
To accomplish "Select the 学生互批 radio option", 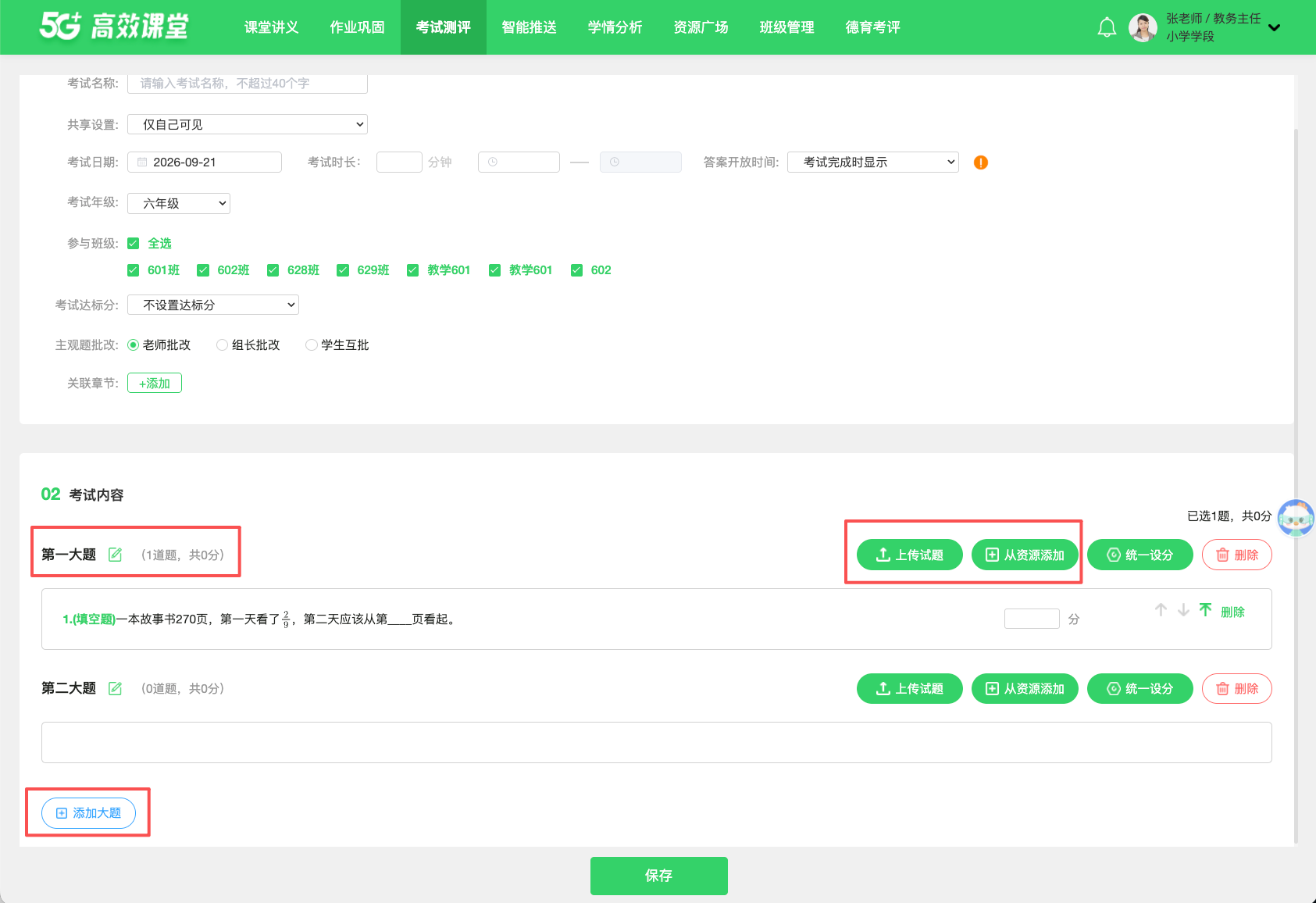I will coord(311,345).
